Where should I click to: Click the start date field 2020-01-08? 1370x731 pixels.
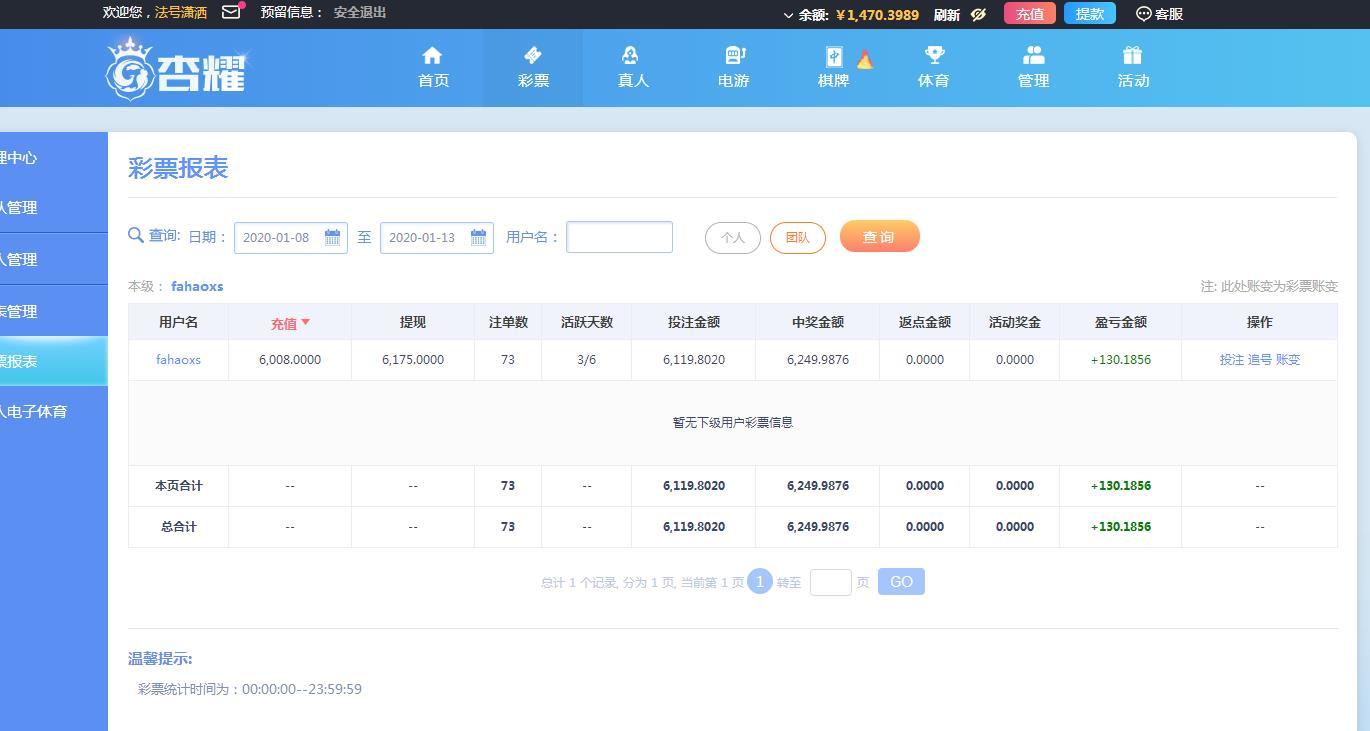coord(291,238)
